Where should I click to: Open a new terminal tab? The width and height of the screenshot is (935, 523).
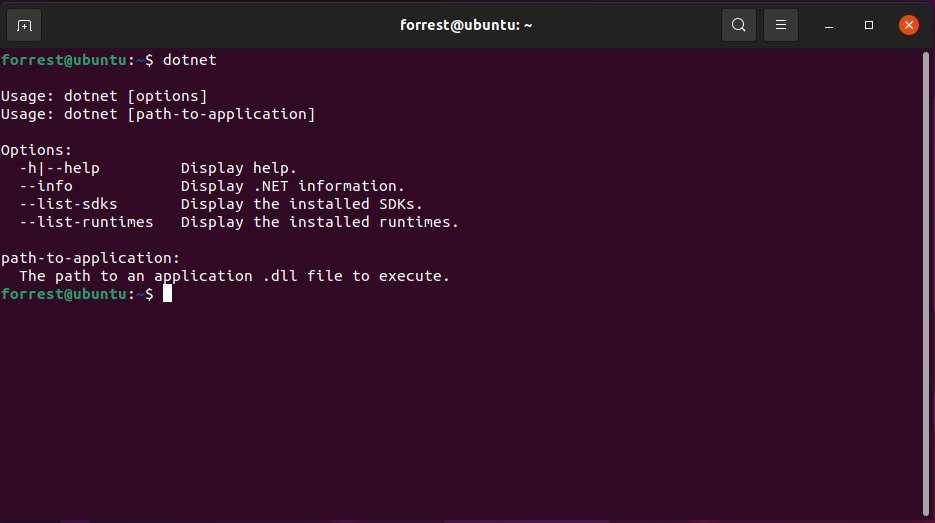(x=24, y=26)
